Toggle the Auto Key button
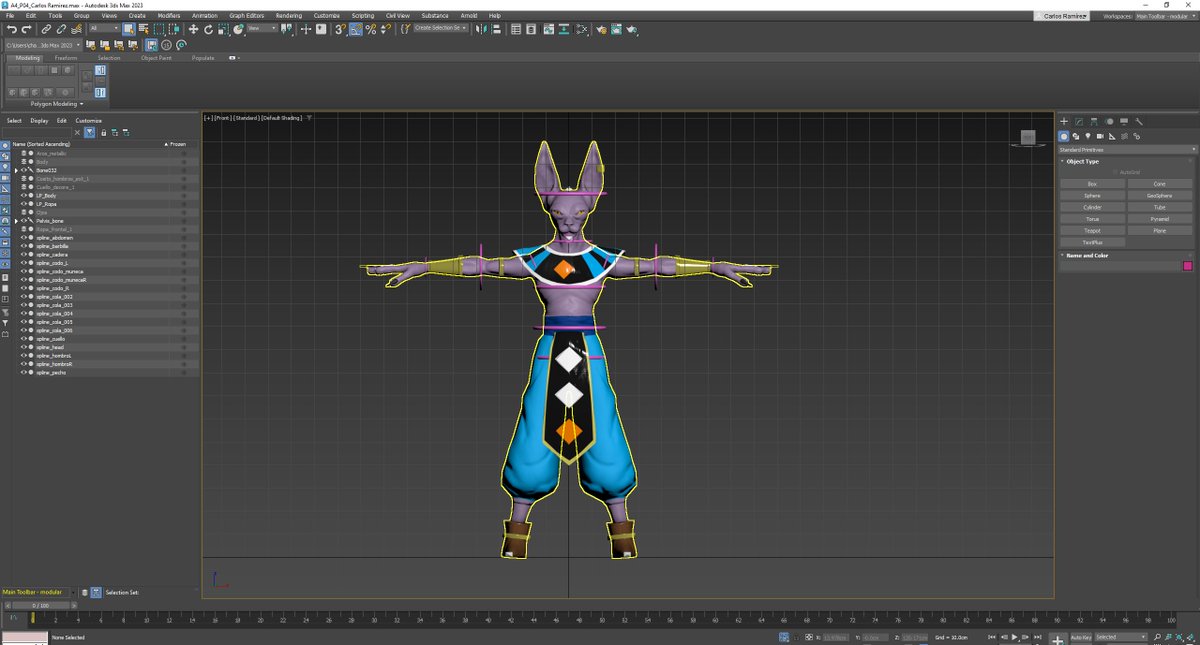The width and height of the screenshot is (1200, 645). tap(1081, 637)
